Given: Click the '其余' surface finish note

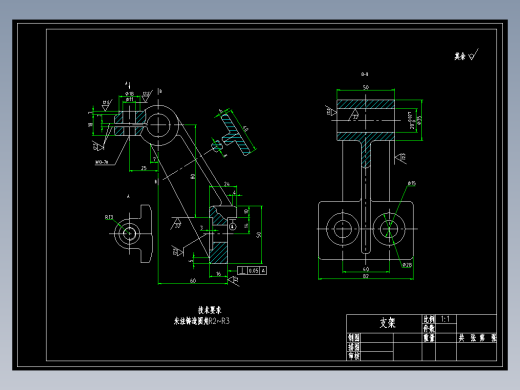Looking at the screenshot, I should 460,56.
